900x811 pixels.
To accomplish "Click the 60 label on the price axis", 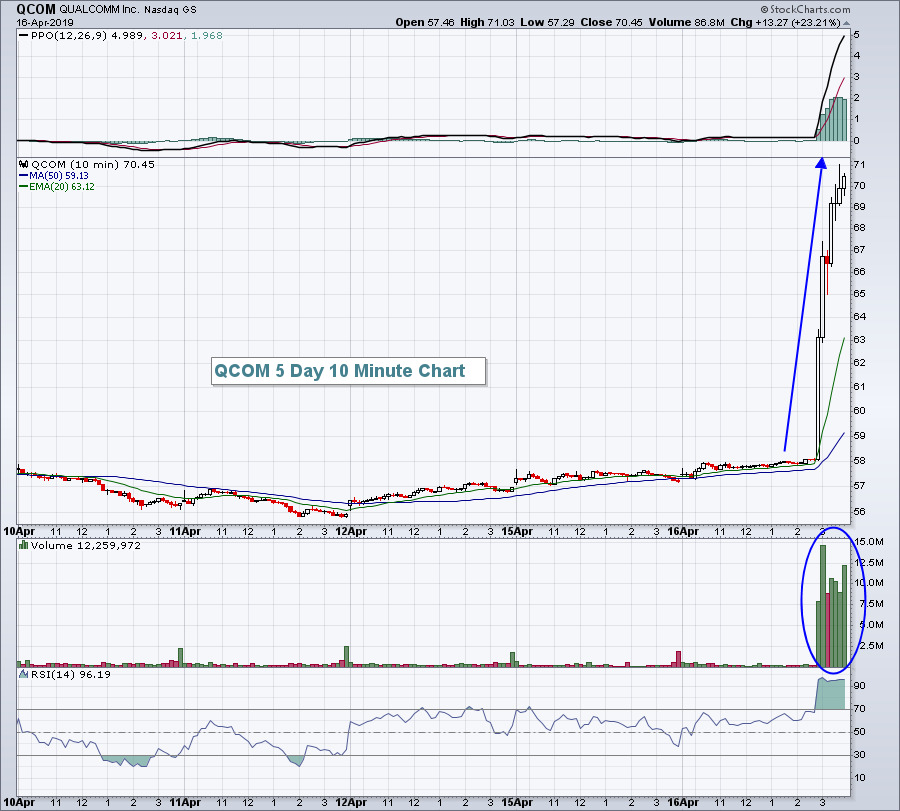I will [859, 410].
